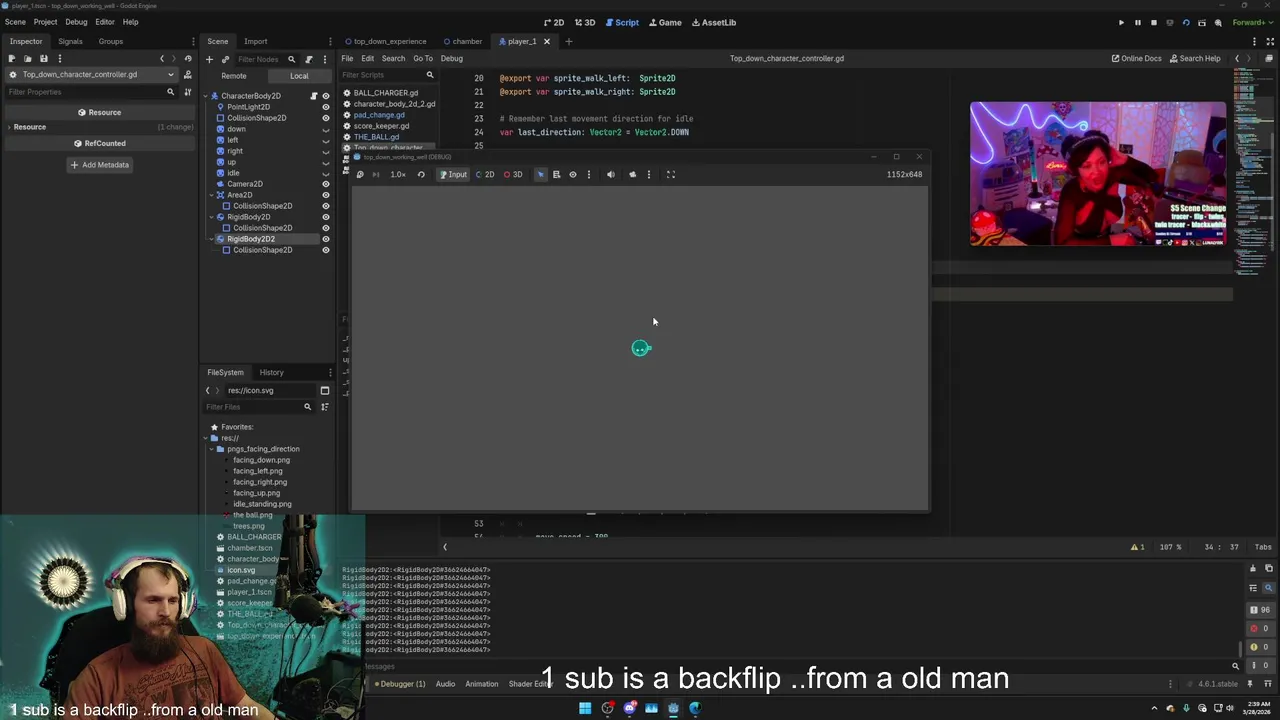1280x720 pixels.
Task: Mute game audio speaker icon
Action: click(611, 175)
